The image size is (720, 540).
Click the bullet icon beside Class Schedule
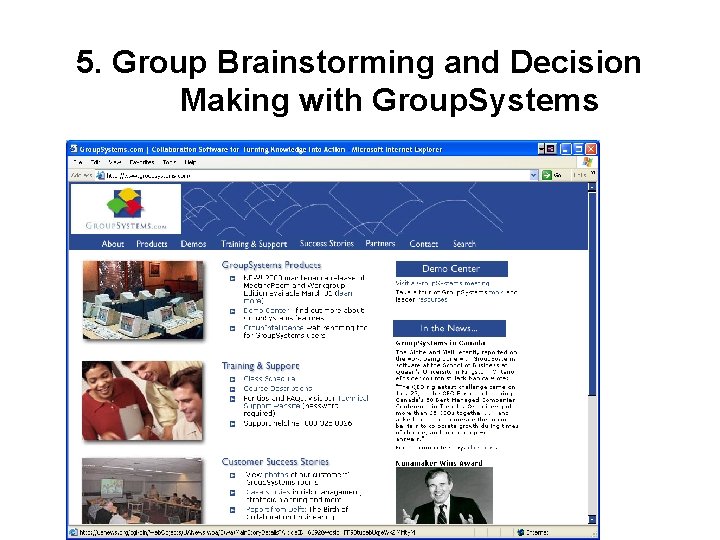pyautogui.click(x=232, y=379)
